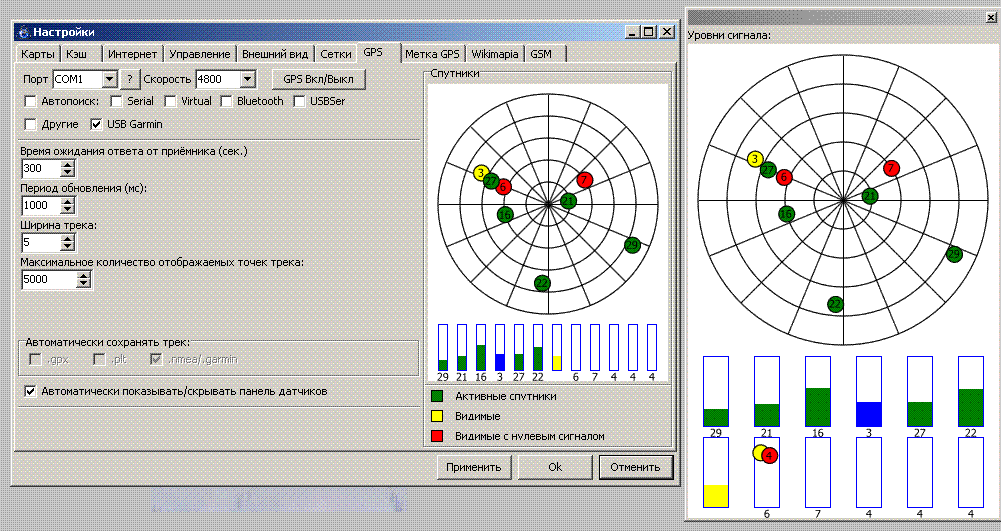Click green satellite 22 in Settings sky plot
The image size is (1001, 531).
(x=542, y=283)
